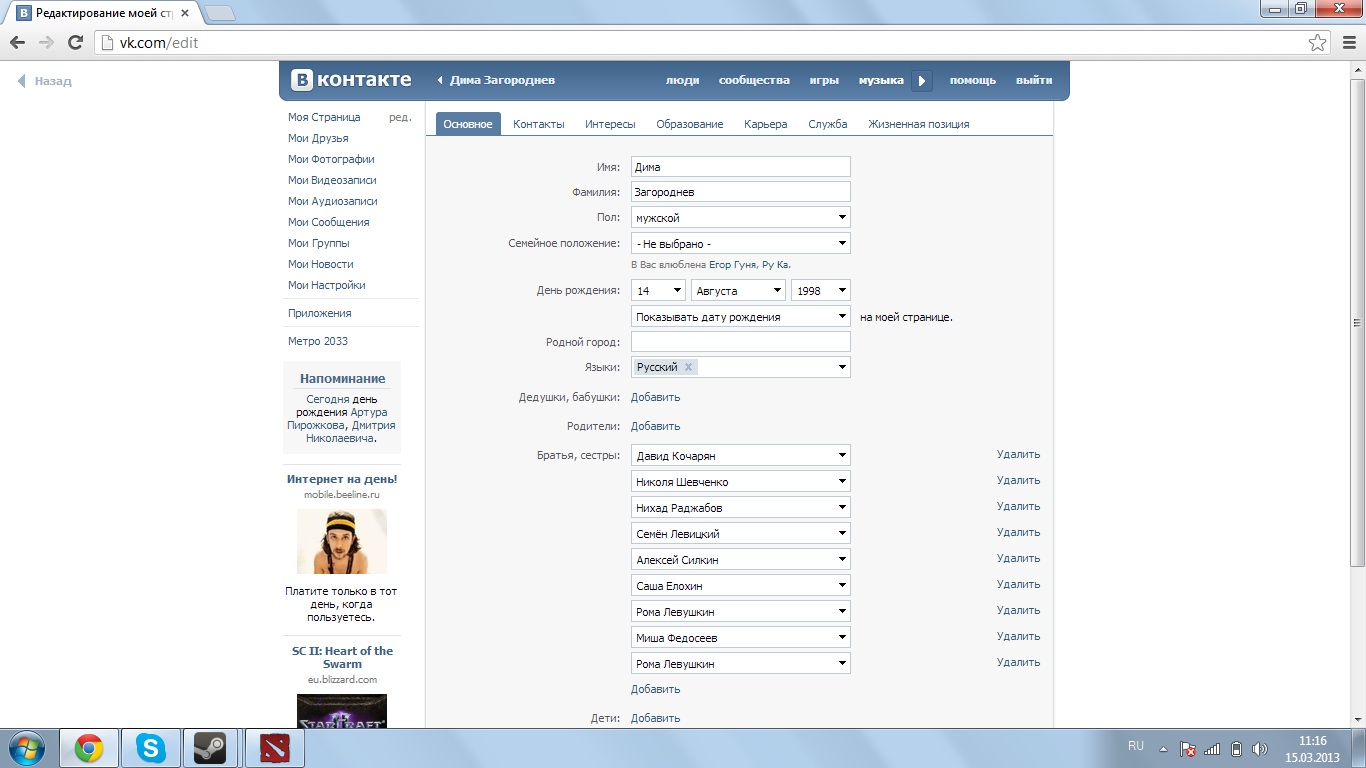Click the browser back arrow
The width and height of the screenshot is (1366, 768).
18,42
